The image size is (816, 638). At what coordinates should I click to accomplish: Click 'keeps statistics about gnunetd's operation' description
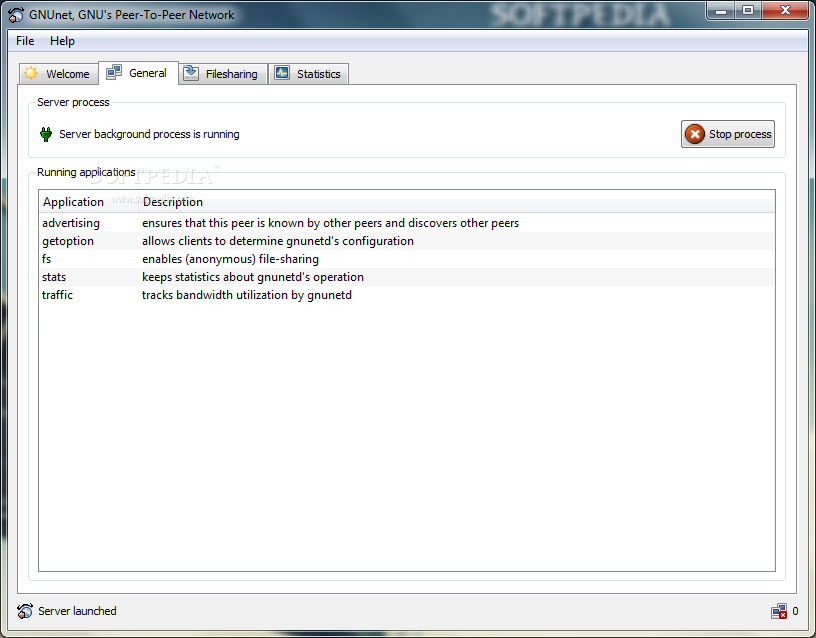[252, 277]
